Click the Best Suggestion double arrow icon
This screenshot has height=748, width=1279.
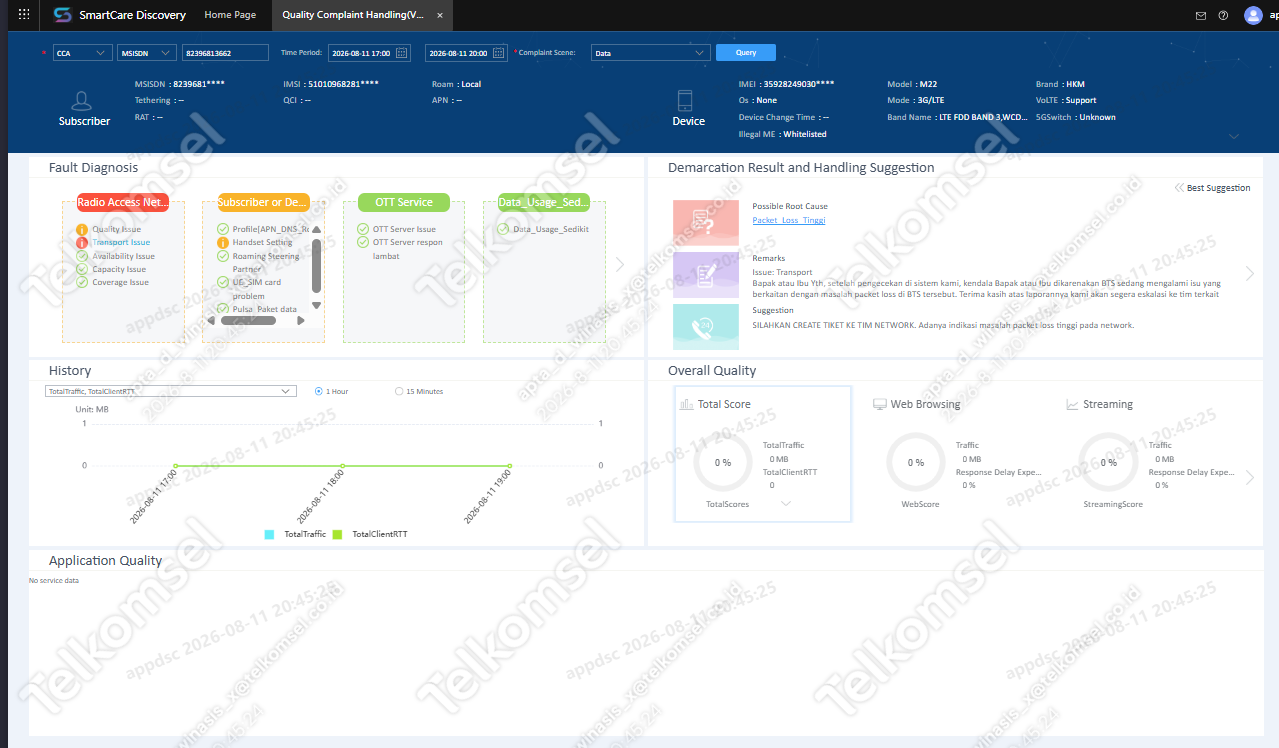(x=1179, y=188)
